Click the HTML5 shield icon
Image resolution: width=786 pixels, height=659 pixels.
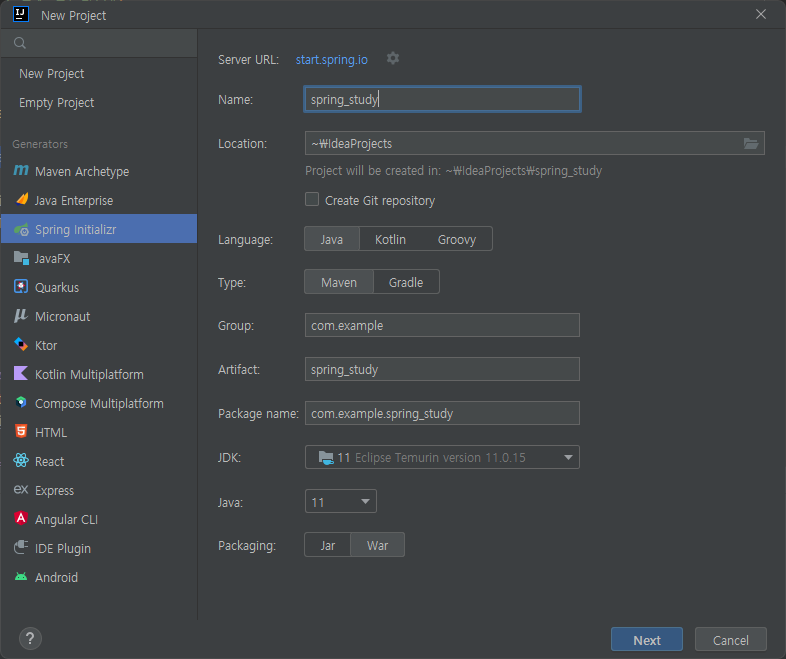tap(21, 431)
